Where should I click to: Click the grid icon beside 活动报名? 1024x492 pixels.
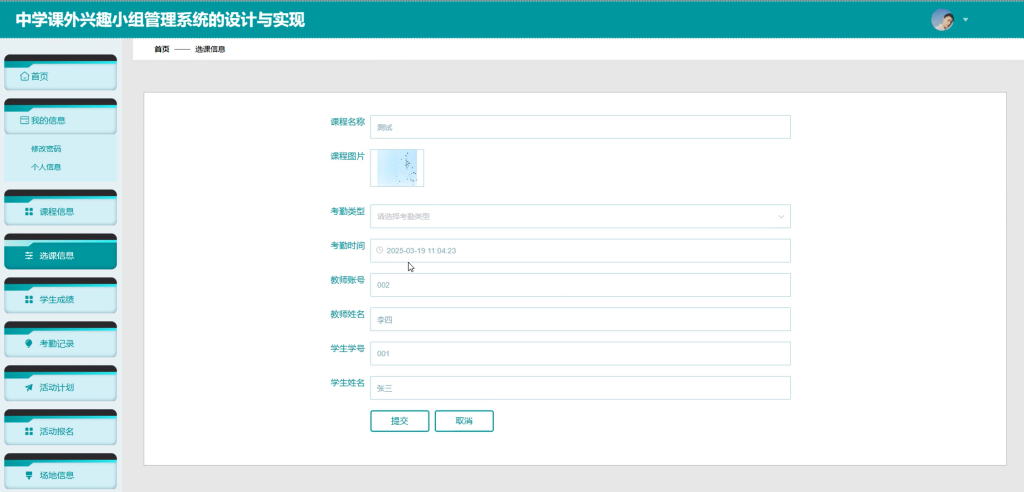[29, 431]
